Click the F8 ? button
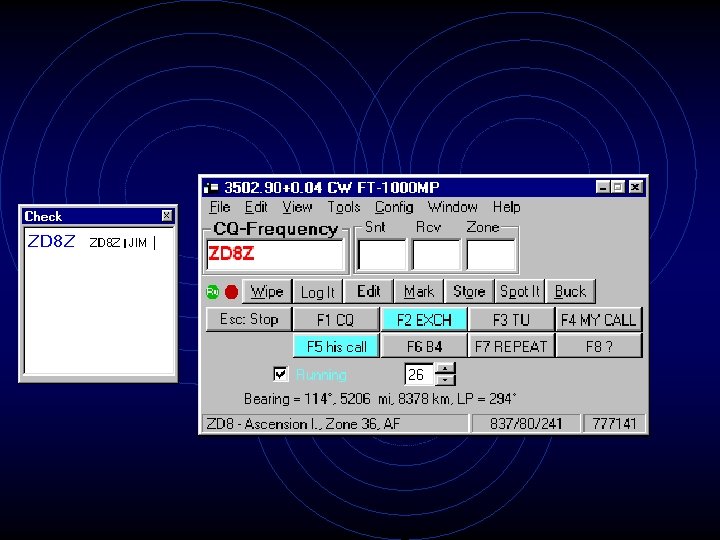Image resolution: width=720 pixels, height=540 pixels. click(599, 346)
